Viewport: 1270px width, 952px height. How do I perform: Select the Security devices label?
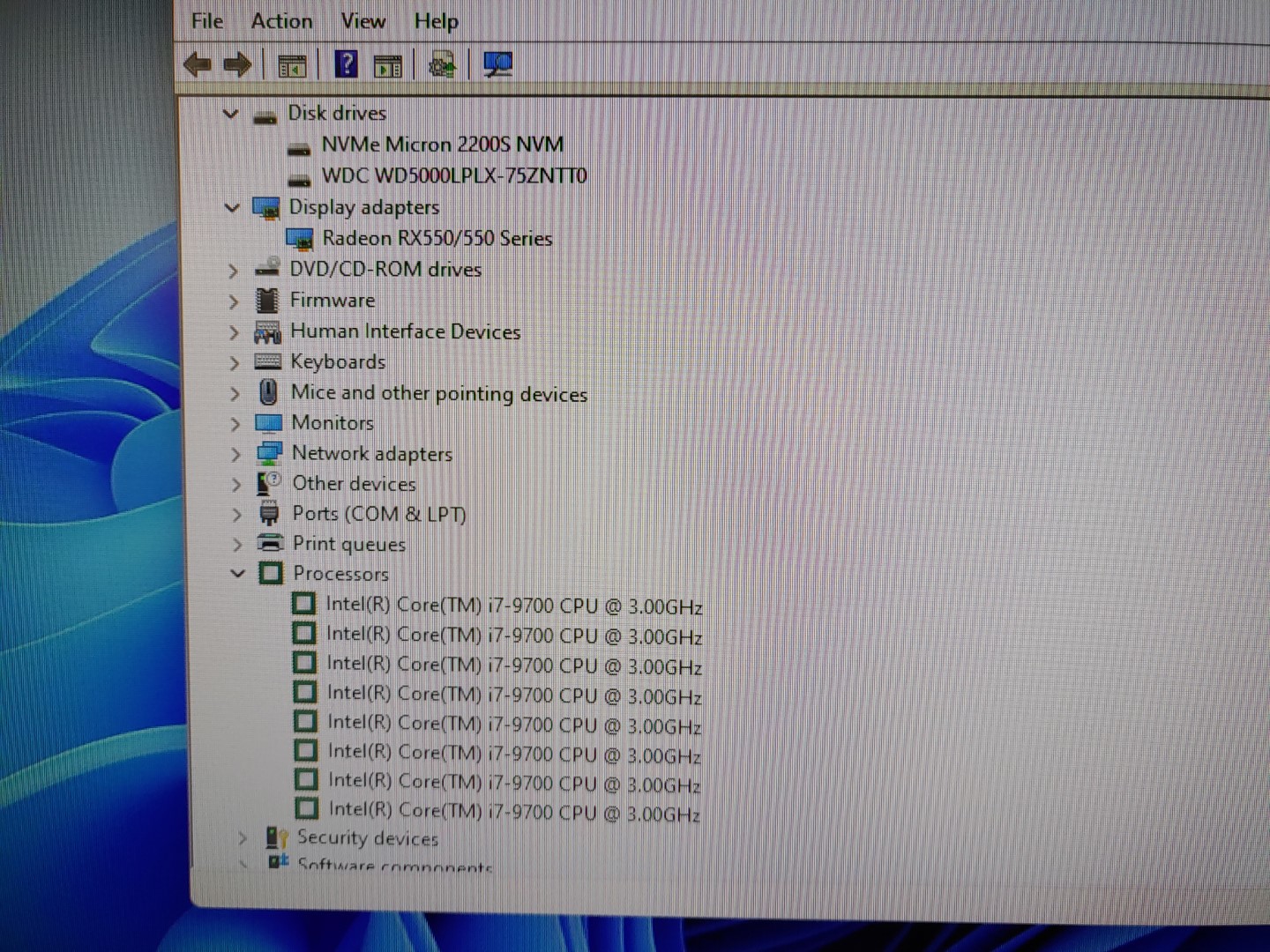[x=368, y=837]
